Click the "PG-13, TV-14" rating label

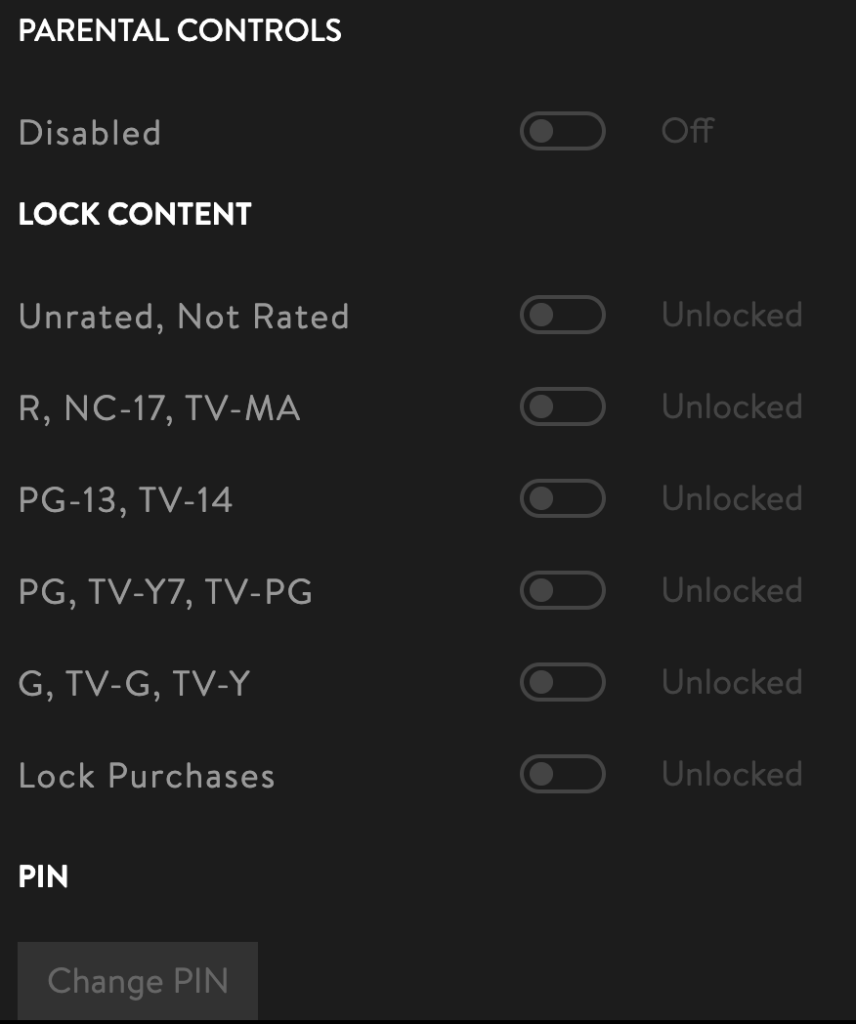click(x=126, y=500)
